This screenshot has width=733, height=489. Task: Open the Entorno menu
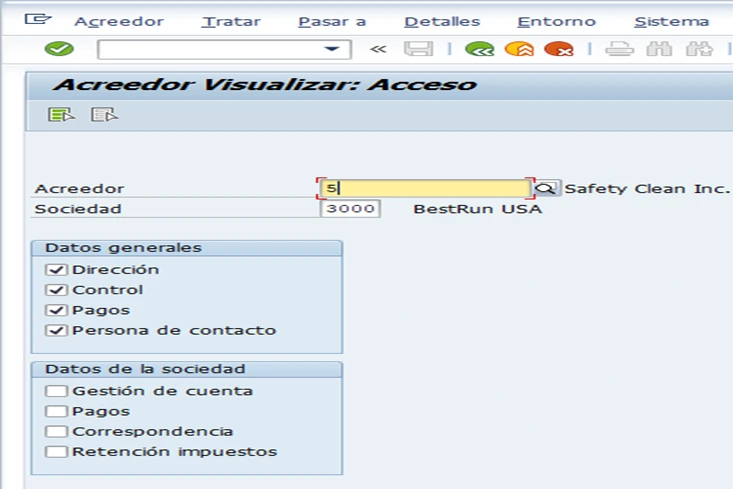pyautogui.click(x=556, y=22)
